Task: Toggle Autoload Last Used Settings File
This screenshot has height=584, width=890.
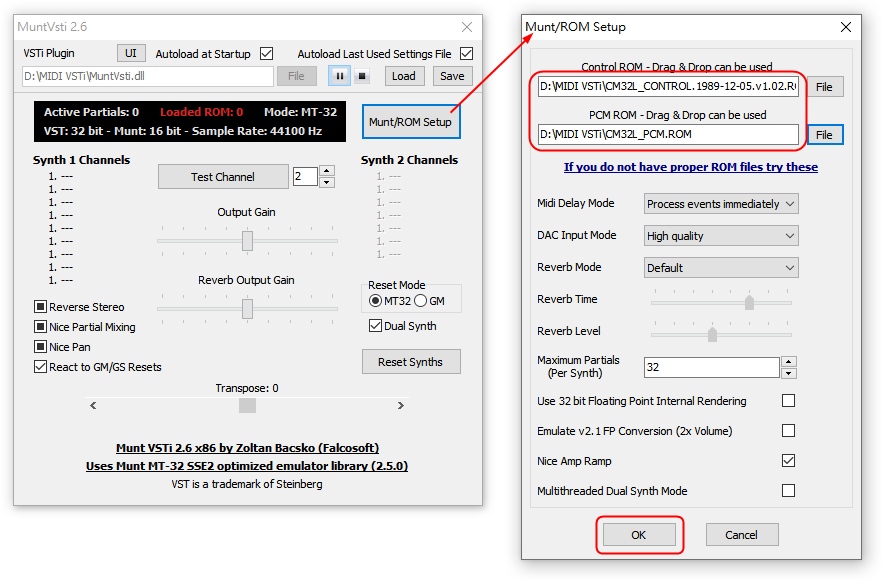Action: tap(467, 53)
